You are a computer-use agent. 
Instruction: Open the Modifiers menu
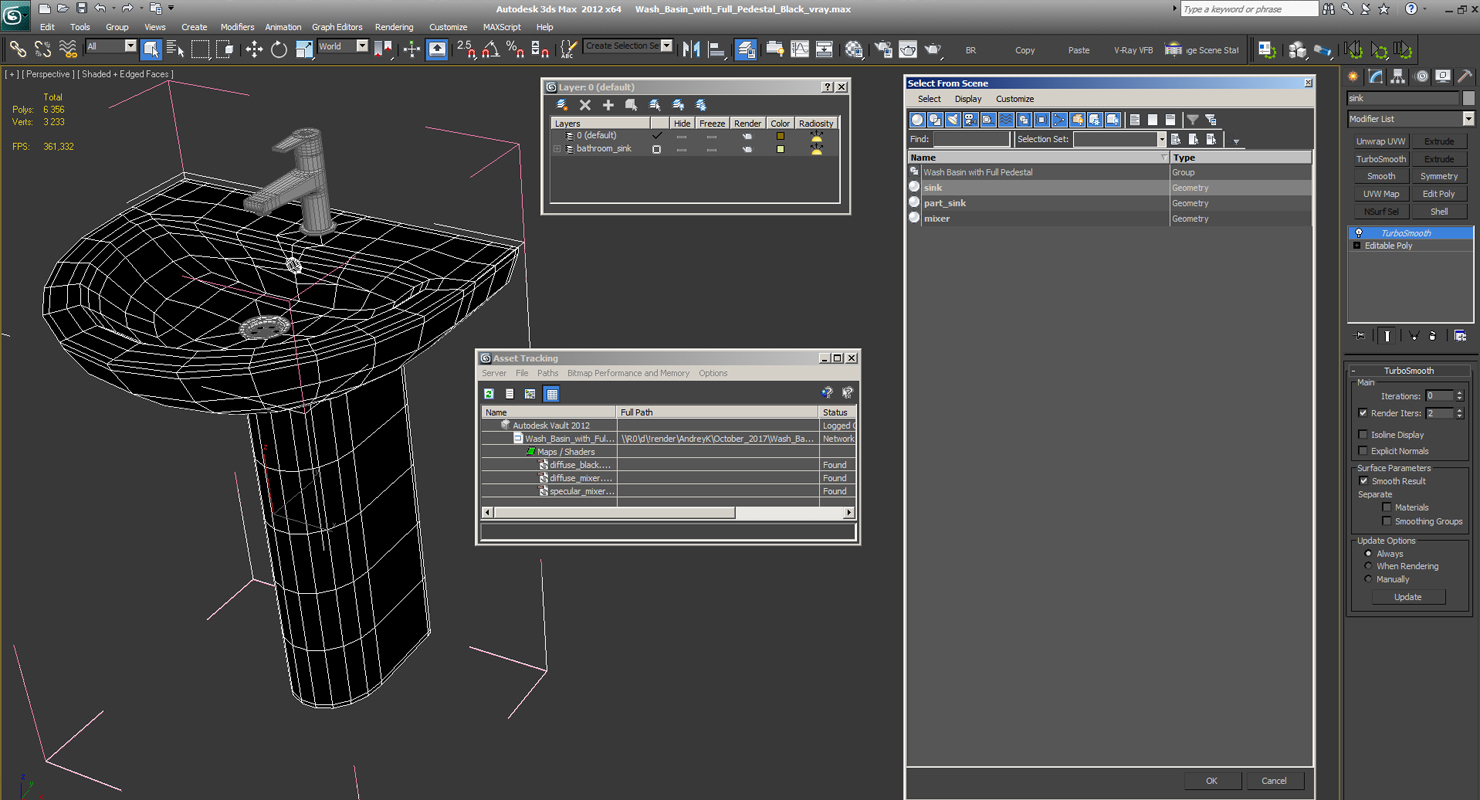[x=237, y=27]
